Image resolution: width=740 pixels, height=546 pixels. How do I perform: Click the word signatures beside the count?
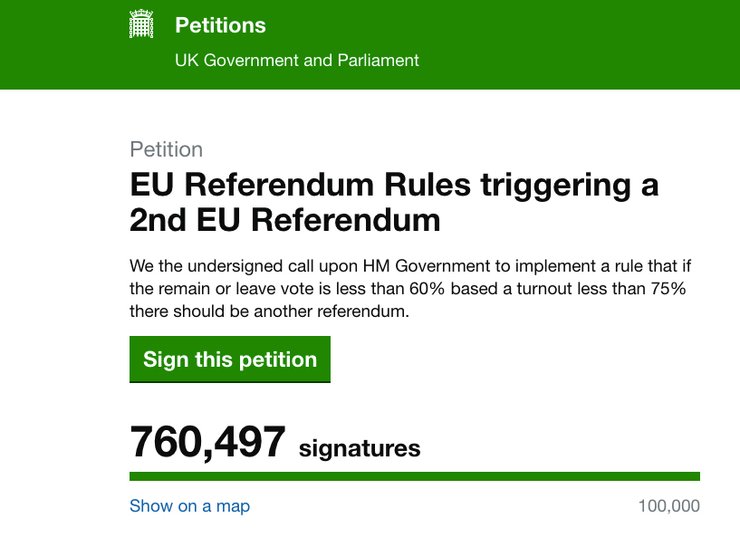click(360, 447)
